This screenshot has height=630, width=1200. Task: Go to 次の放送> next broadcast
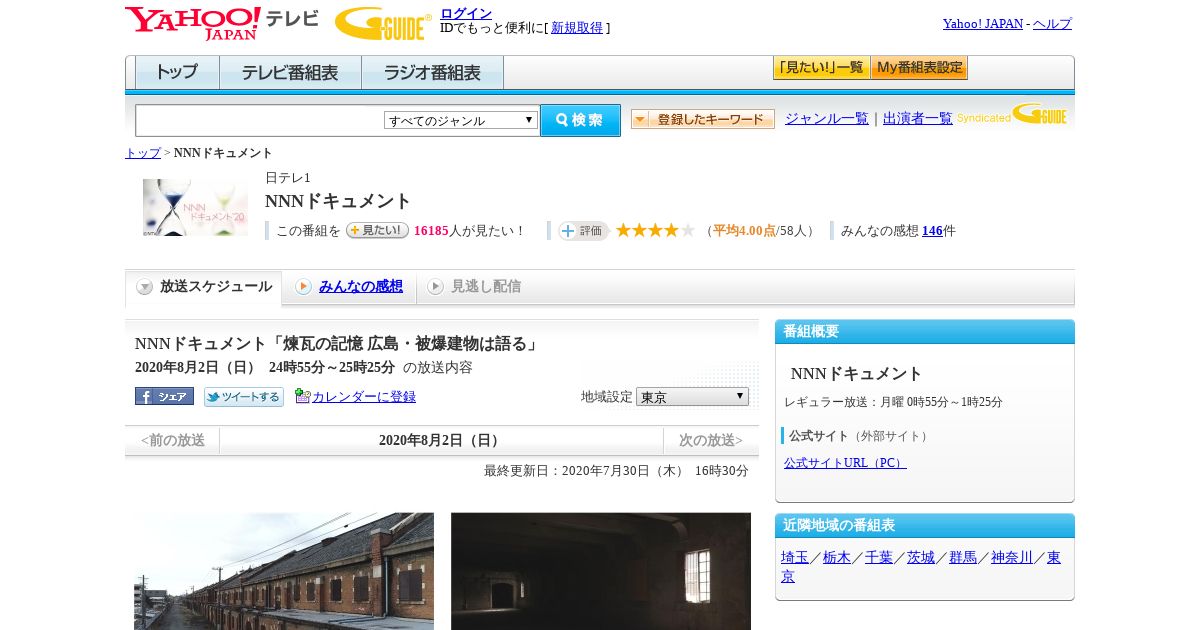pyautogui.click(x=711, y=440)
